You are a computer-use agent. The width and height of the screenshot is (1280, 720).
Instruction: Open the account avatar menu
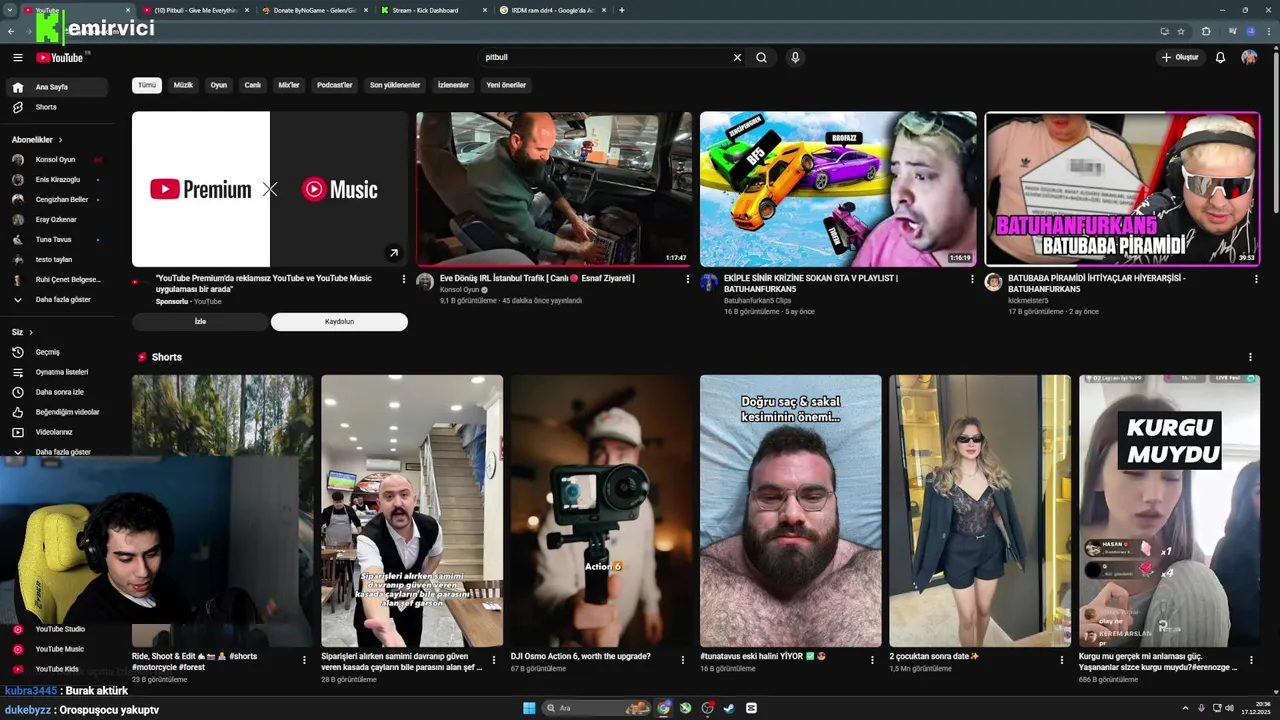coord(1249,57)
